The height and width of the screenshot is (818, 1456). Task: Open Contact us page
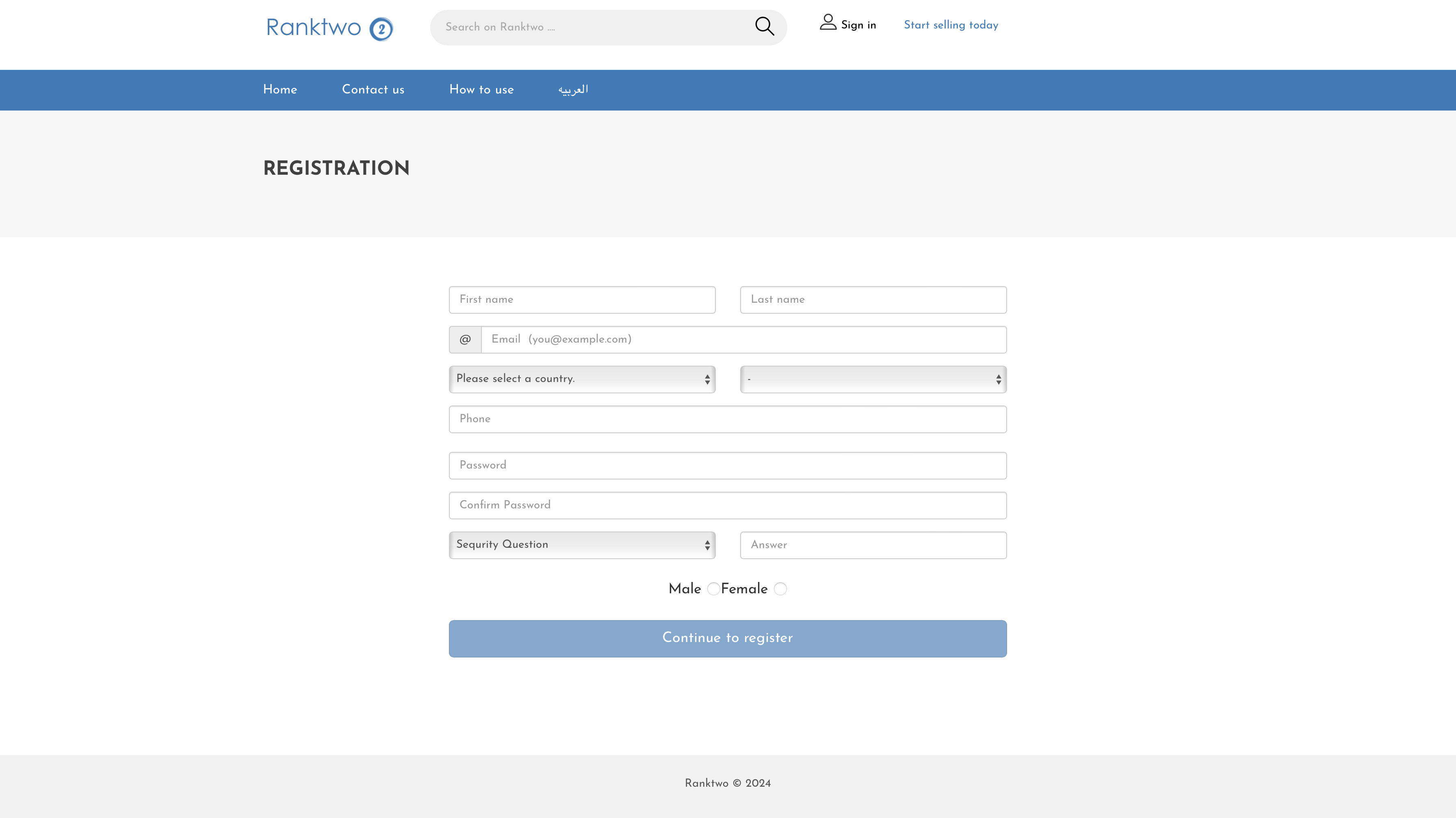373,90
